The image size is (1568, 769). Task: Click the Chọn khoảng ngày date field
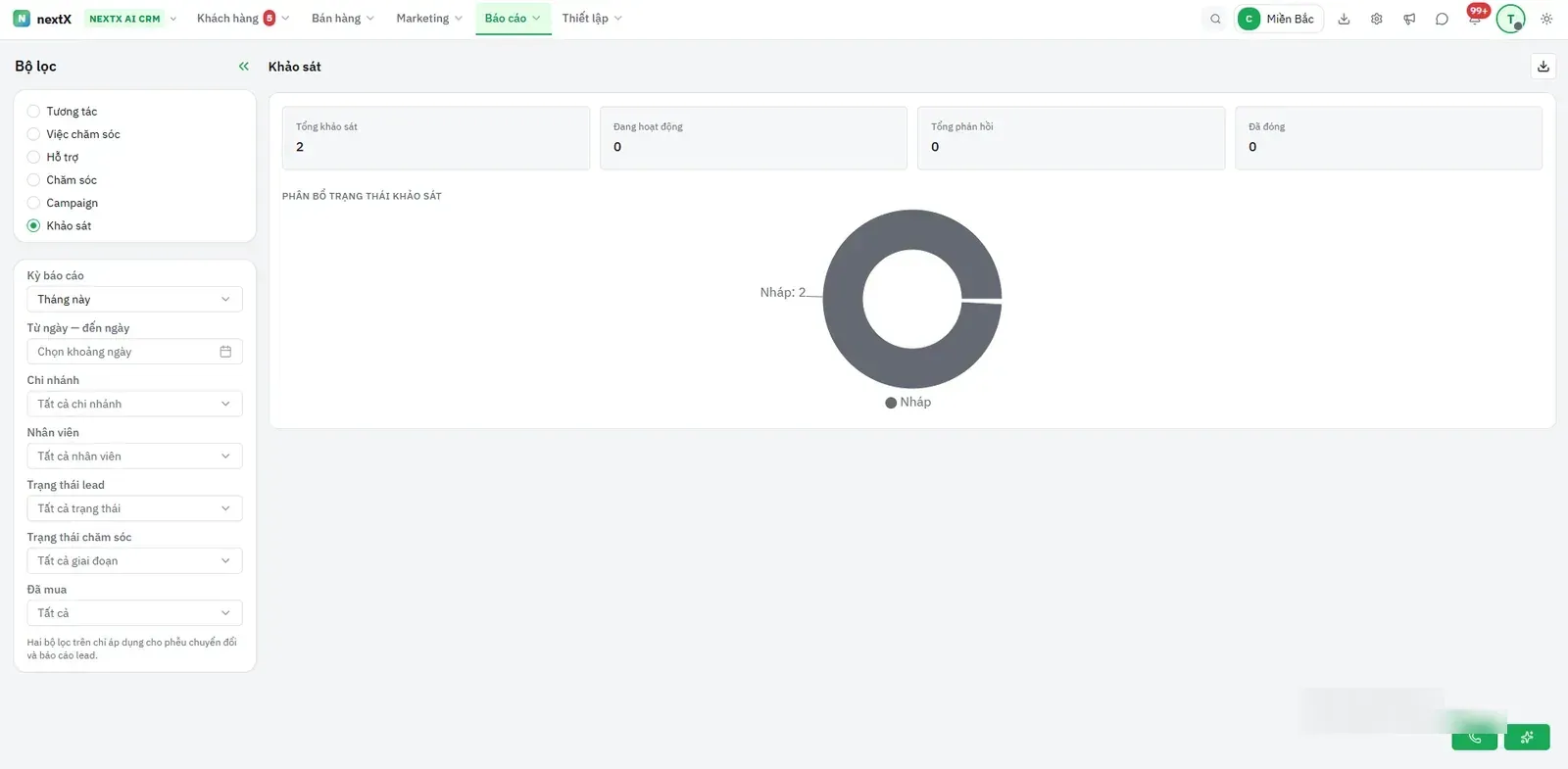(x=134, y=352)
